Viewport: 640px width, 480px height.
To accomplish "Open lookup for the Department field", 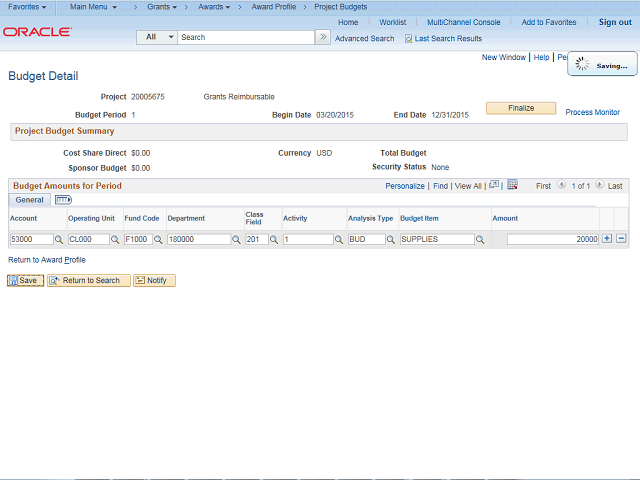I will click(x=236, y=240).
